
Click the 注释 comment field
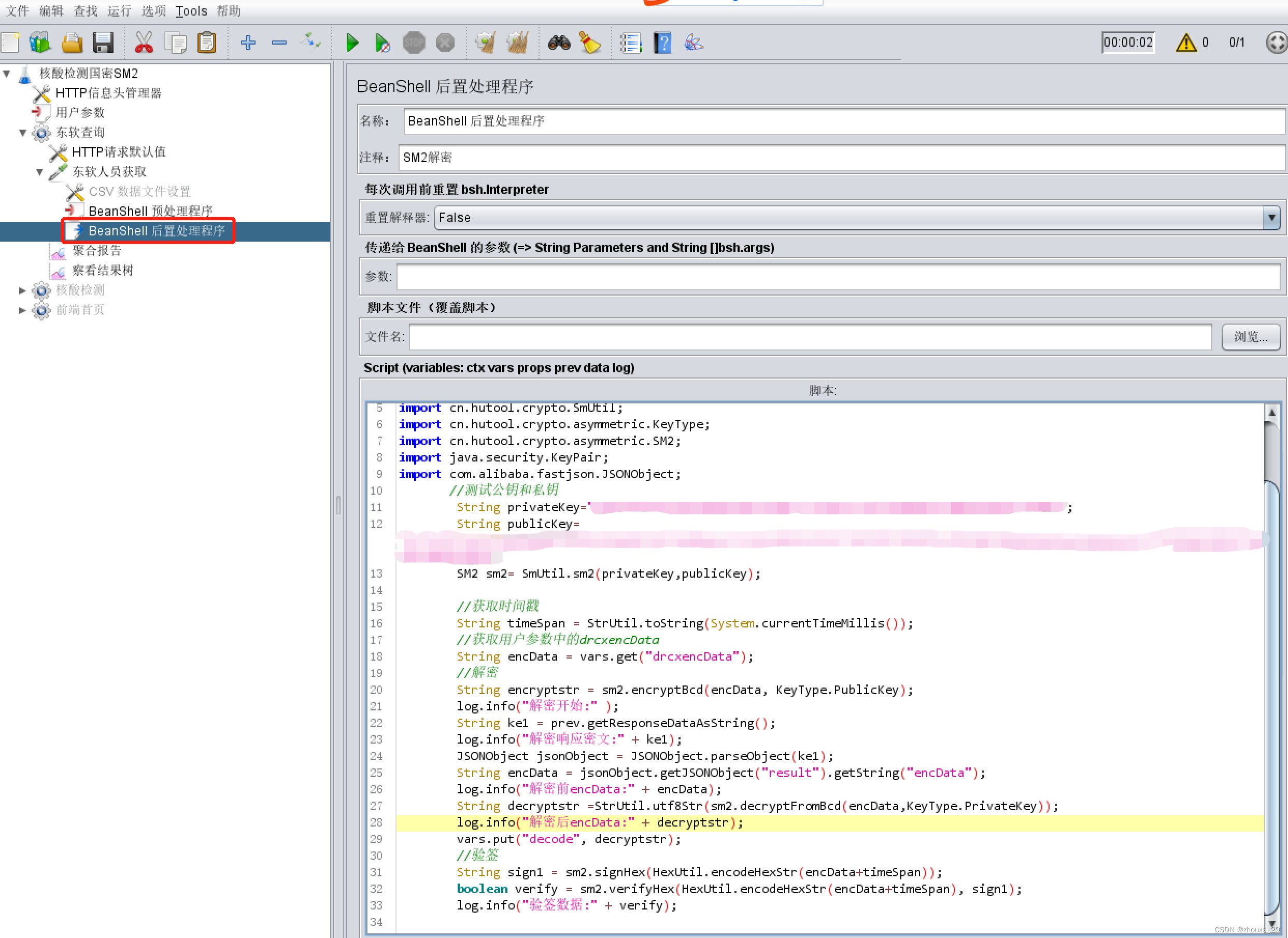[x=841, y=158]
